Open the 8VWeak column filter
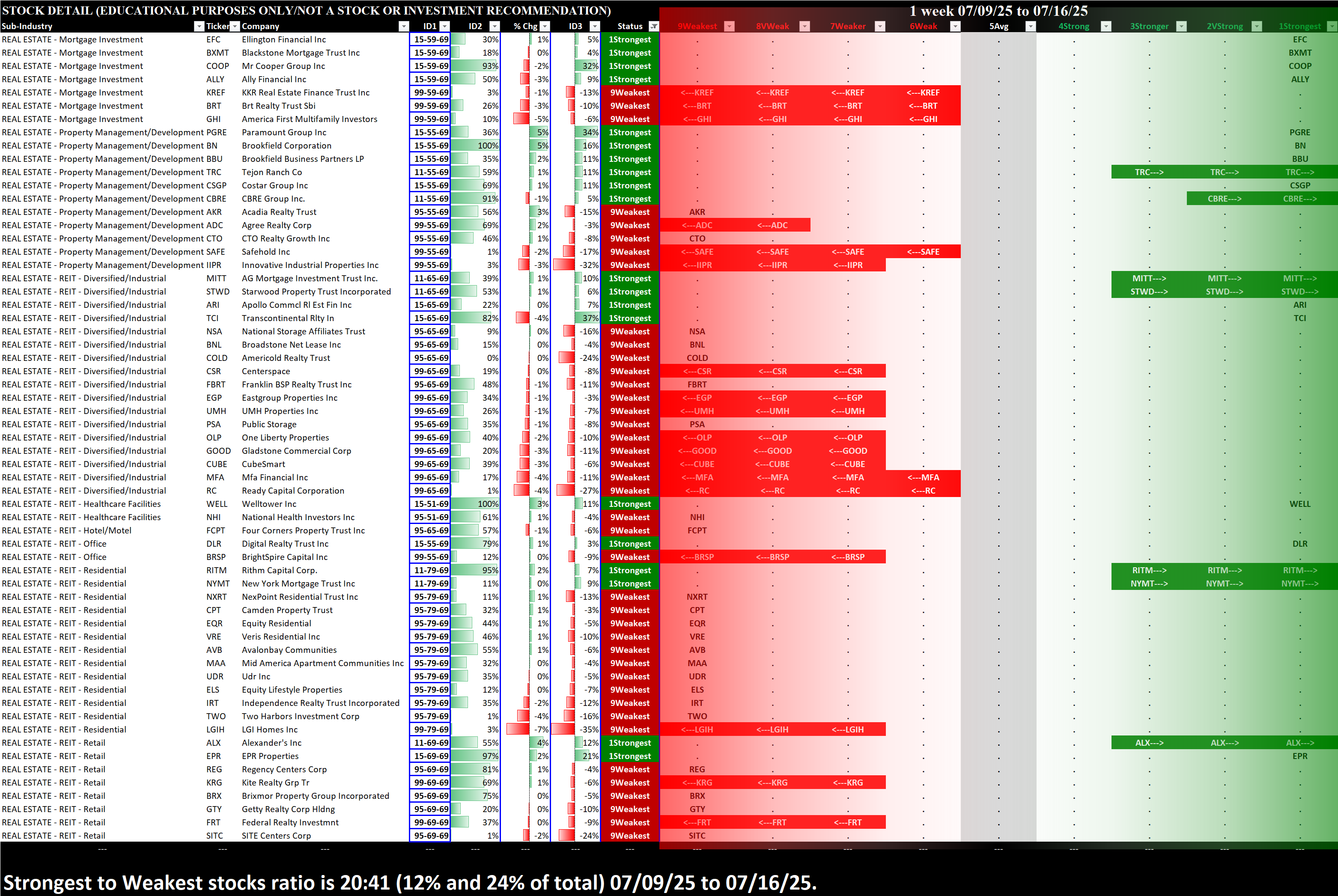This screenshot has width=1338, height=896. pyautogui.click(x=804, y=26)
